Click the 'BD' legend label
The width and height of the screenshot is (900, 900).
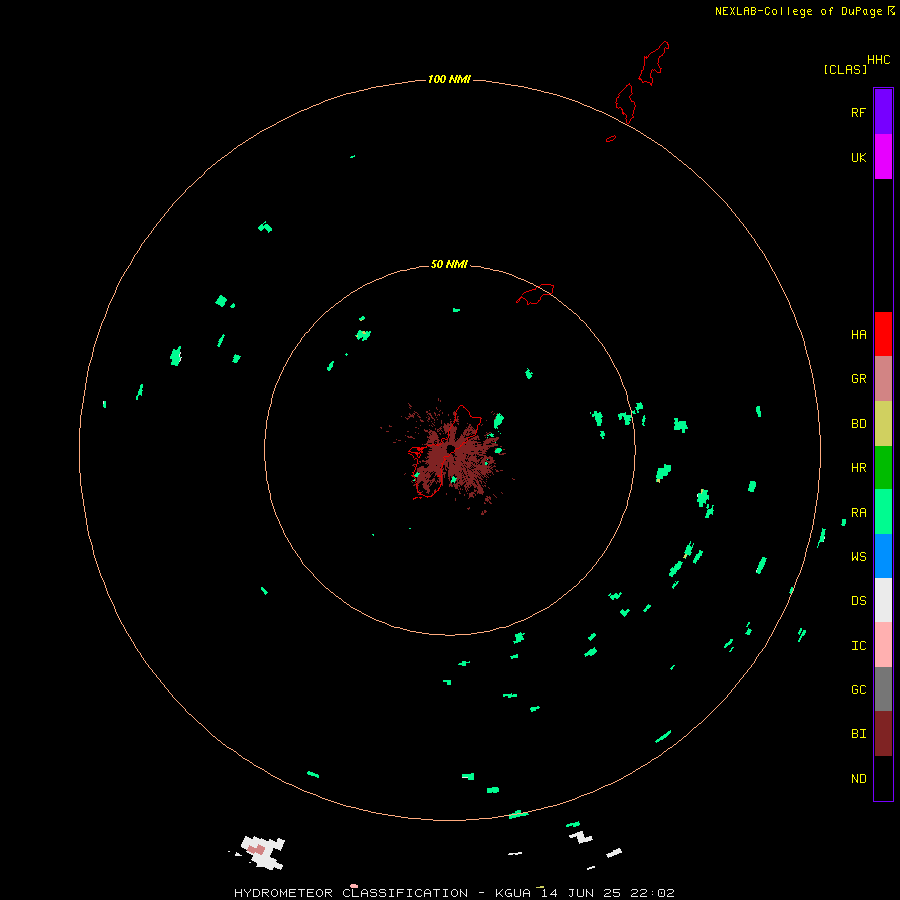coord(858,424)
